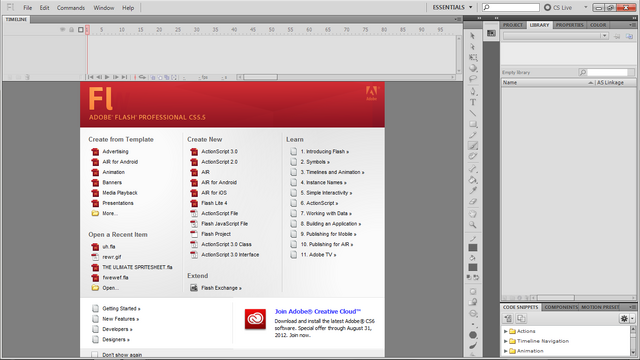Toggle Edit Multiple Frames

coord(167,77)
